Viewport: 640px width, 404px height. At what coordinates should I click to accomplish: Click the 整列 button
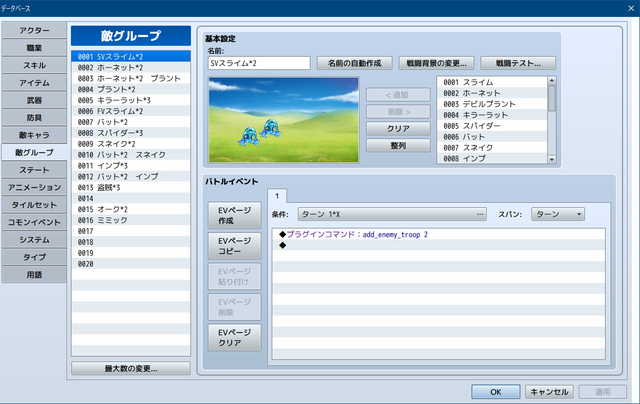pos(398,145)
